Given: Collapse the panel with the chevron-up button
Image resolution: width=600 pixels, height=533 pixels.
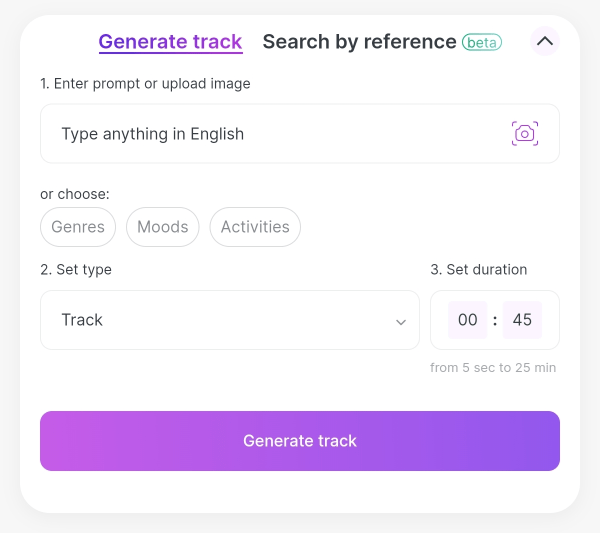Looking at the screenshot, I should coord(544,42).
